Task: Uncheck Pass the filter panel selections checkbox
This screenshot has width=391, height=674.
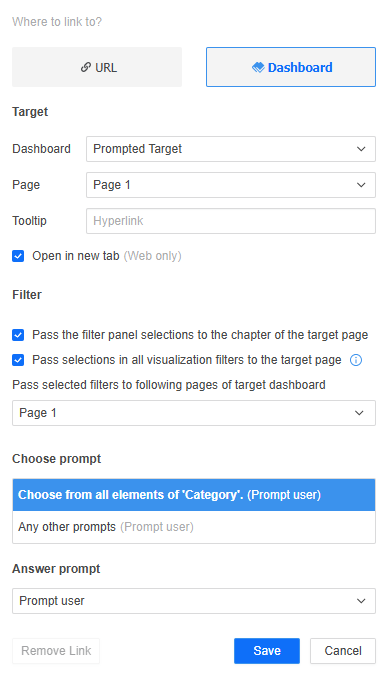Action: click(x=18, y=335)
